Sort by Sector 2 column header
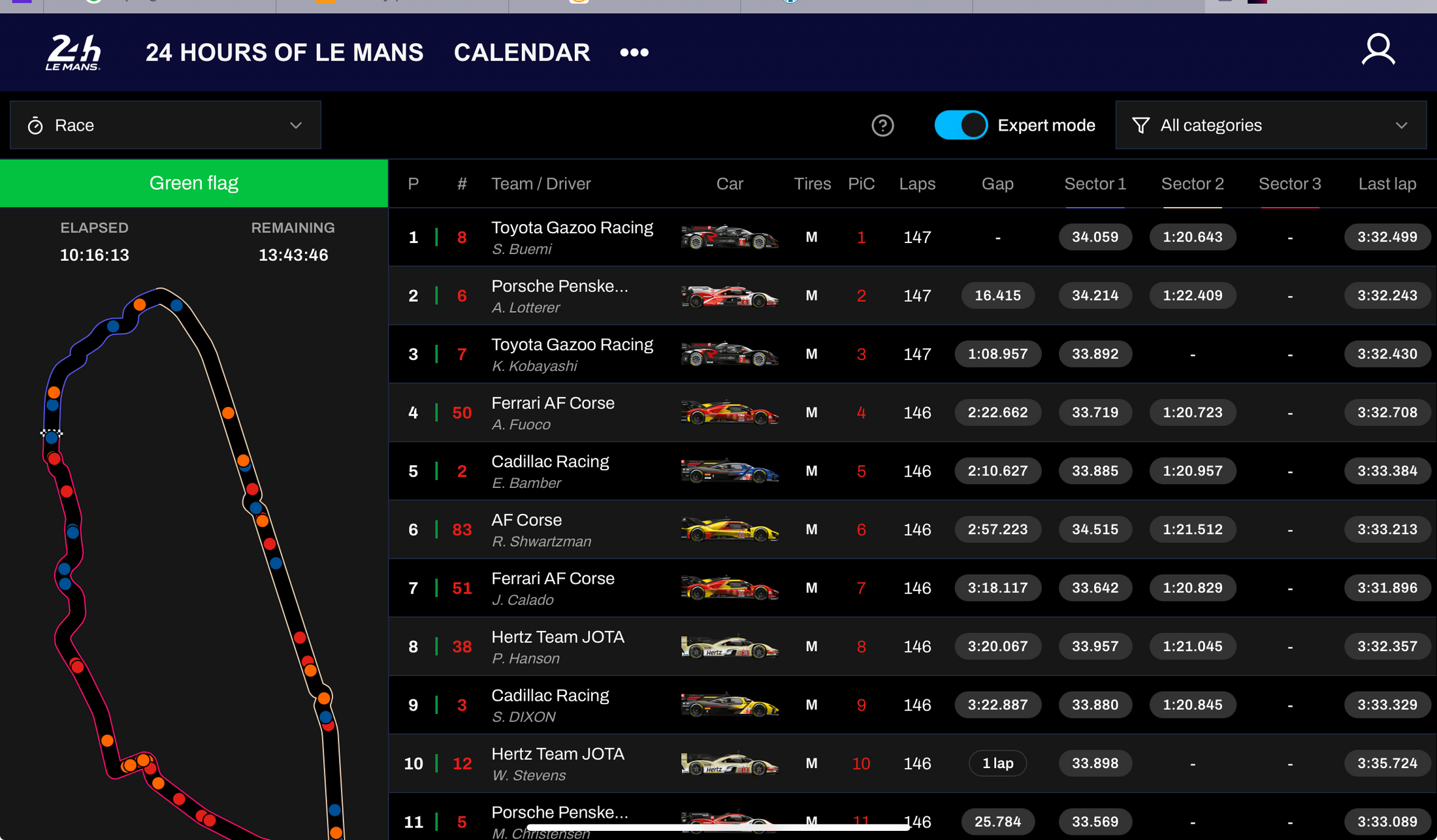 pyautogui.click(x=1192, y=184)
